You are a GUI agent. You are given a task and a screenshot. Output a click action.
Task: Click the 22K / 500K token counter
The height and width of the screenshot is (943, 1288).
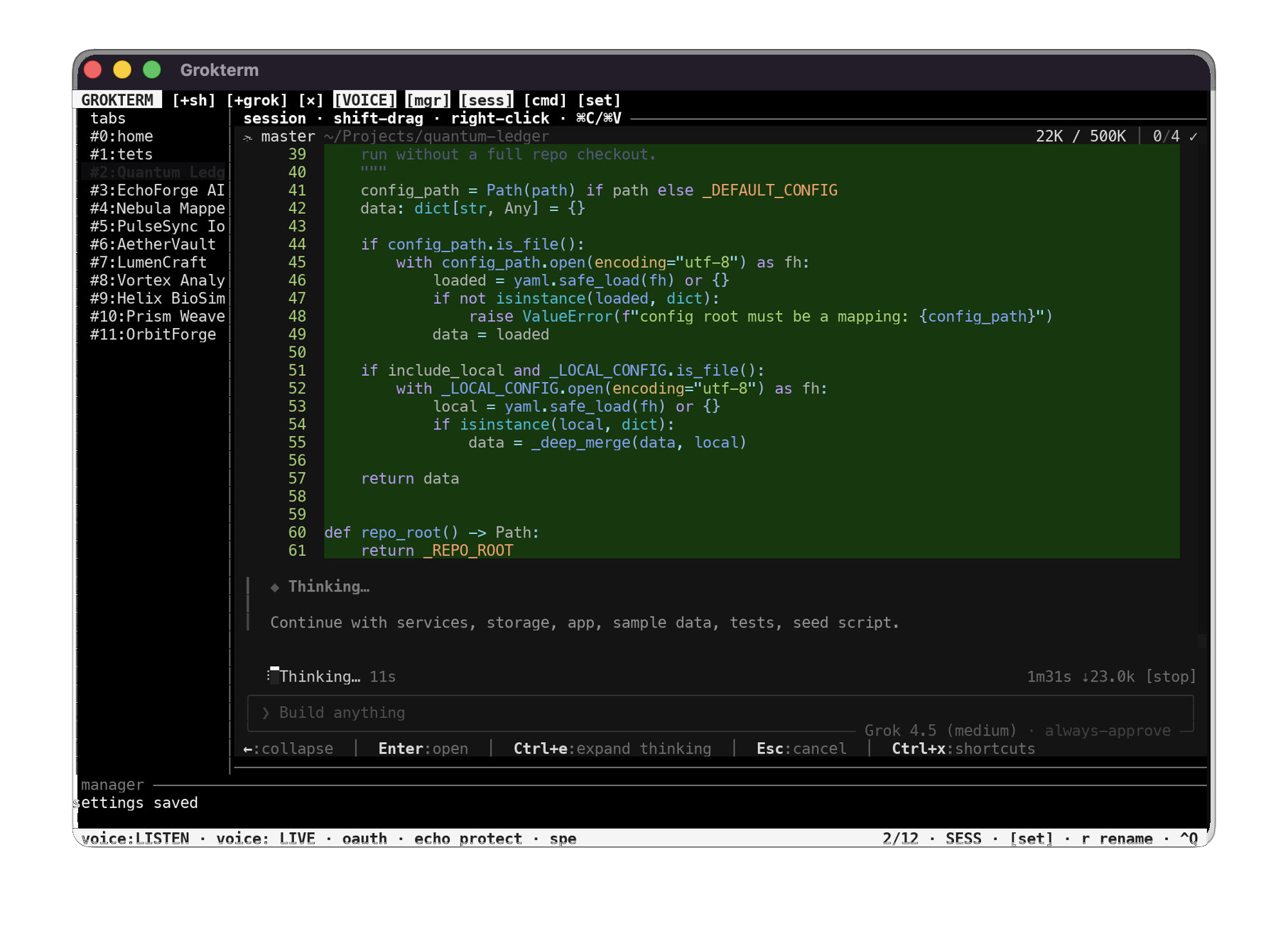[x=1081, y=136]
